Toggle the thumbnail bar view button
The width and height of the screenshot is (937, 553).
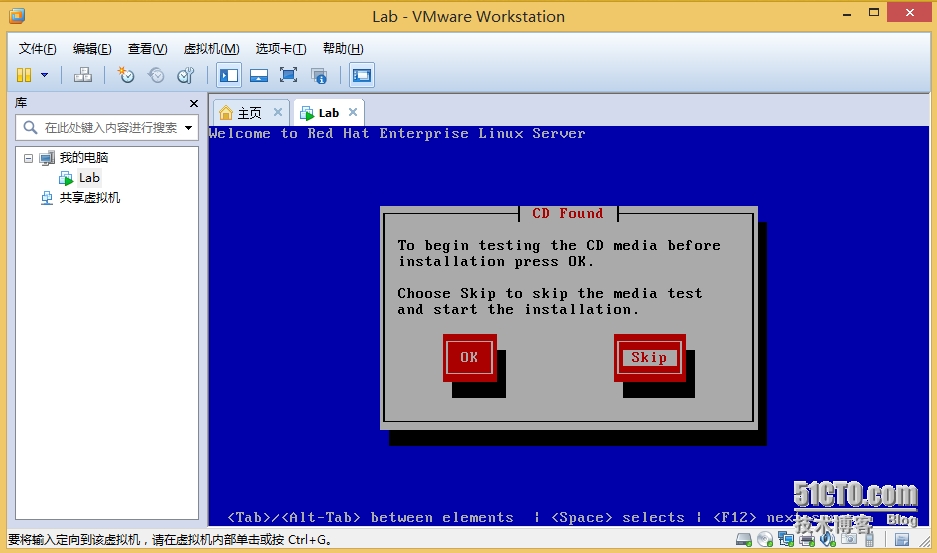tap(259, 75)
